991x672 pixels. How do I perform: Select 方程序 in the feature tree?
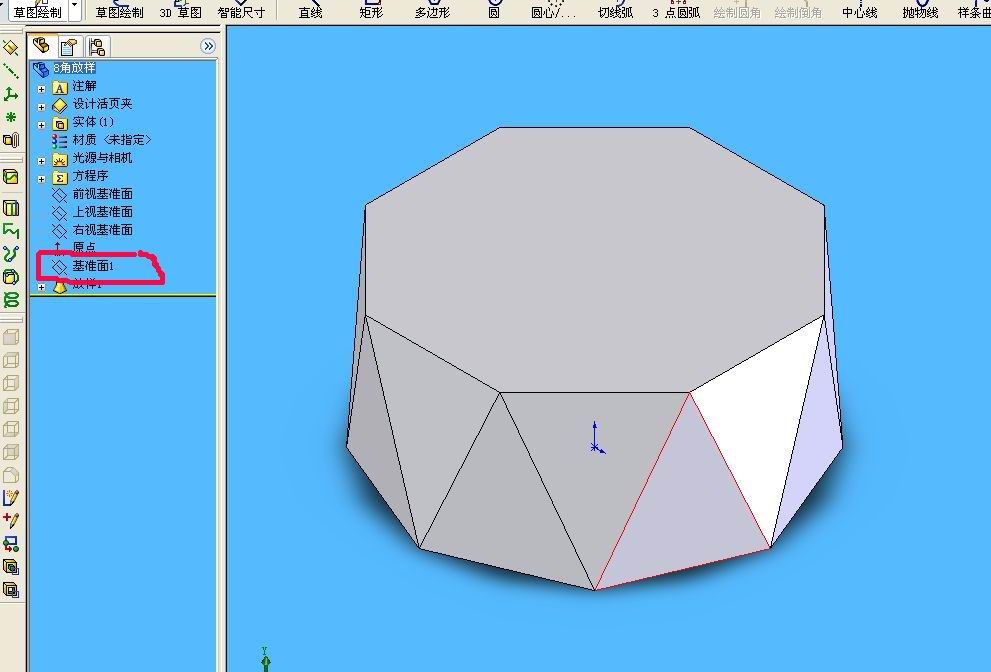point(90,176)
